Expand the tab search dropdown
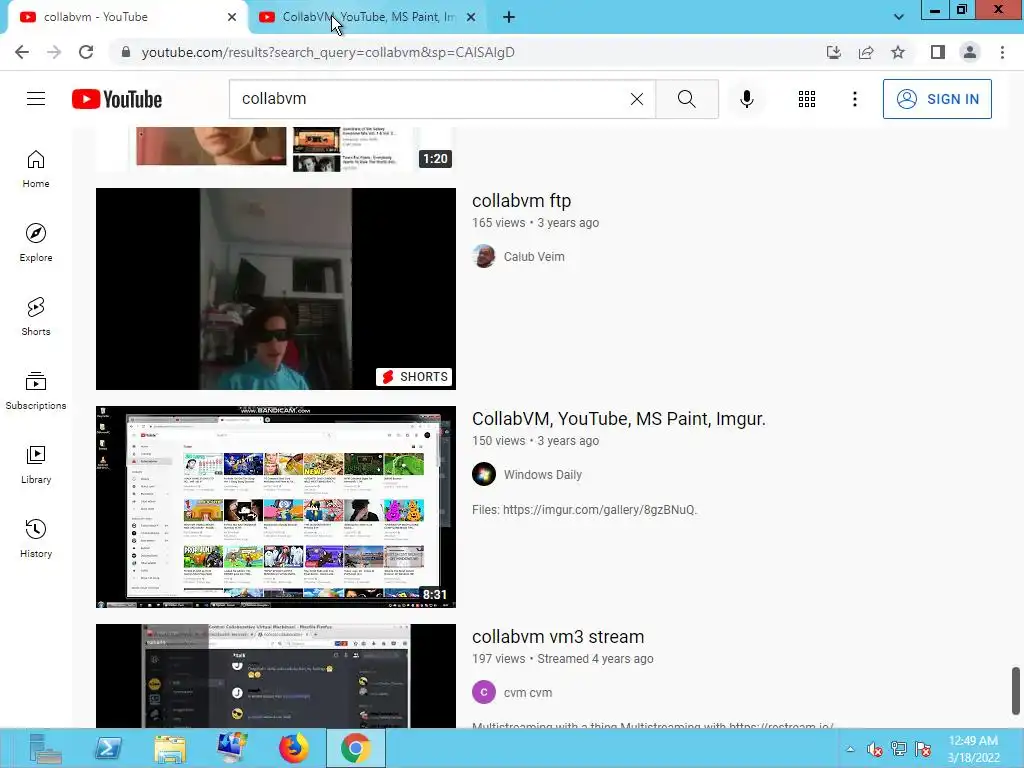 tap(899, 17)
